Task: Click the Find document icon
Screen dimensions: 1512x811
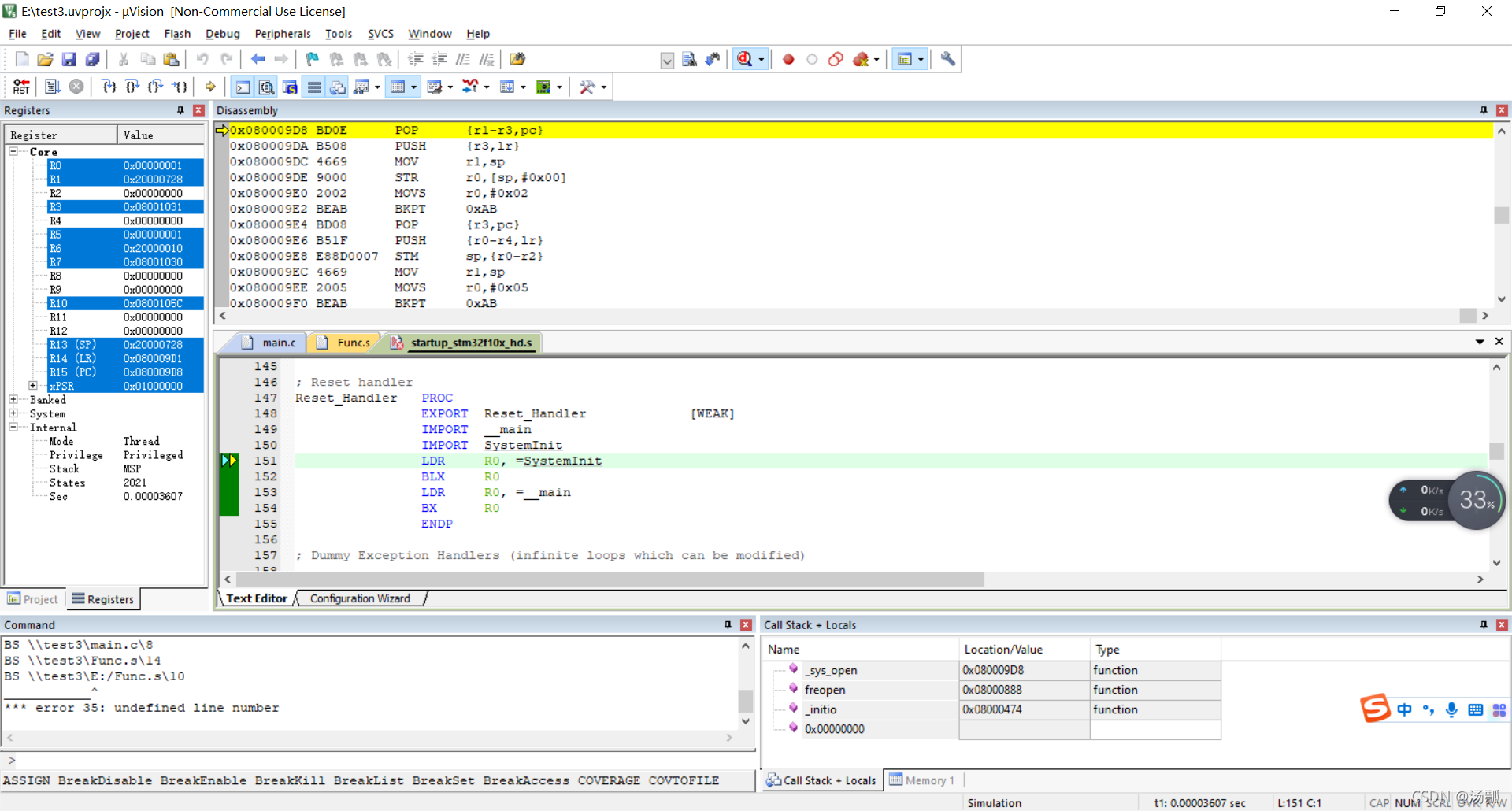Action: tap(689, 59)
